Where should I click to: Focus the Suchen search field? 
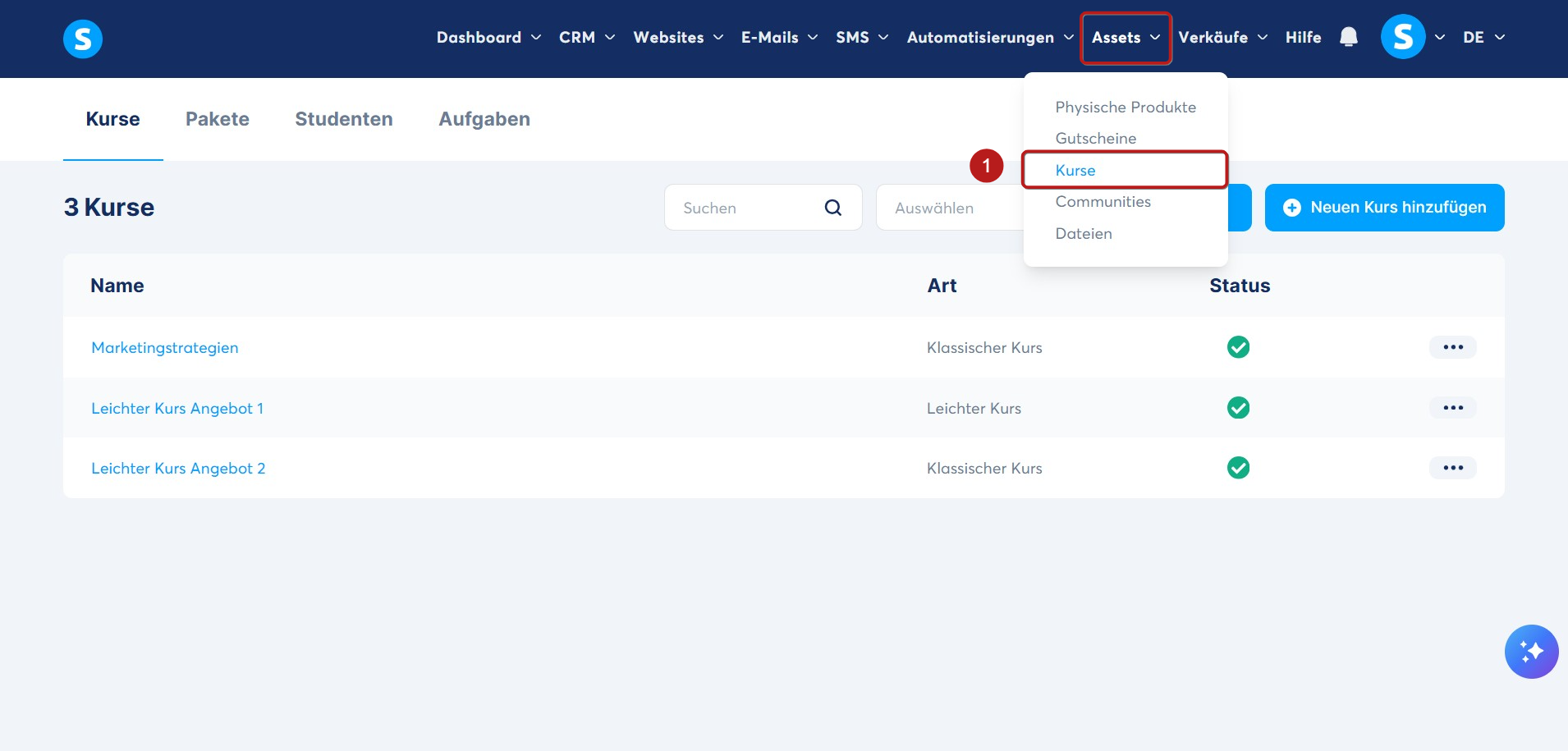pos(763,208)
